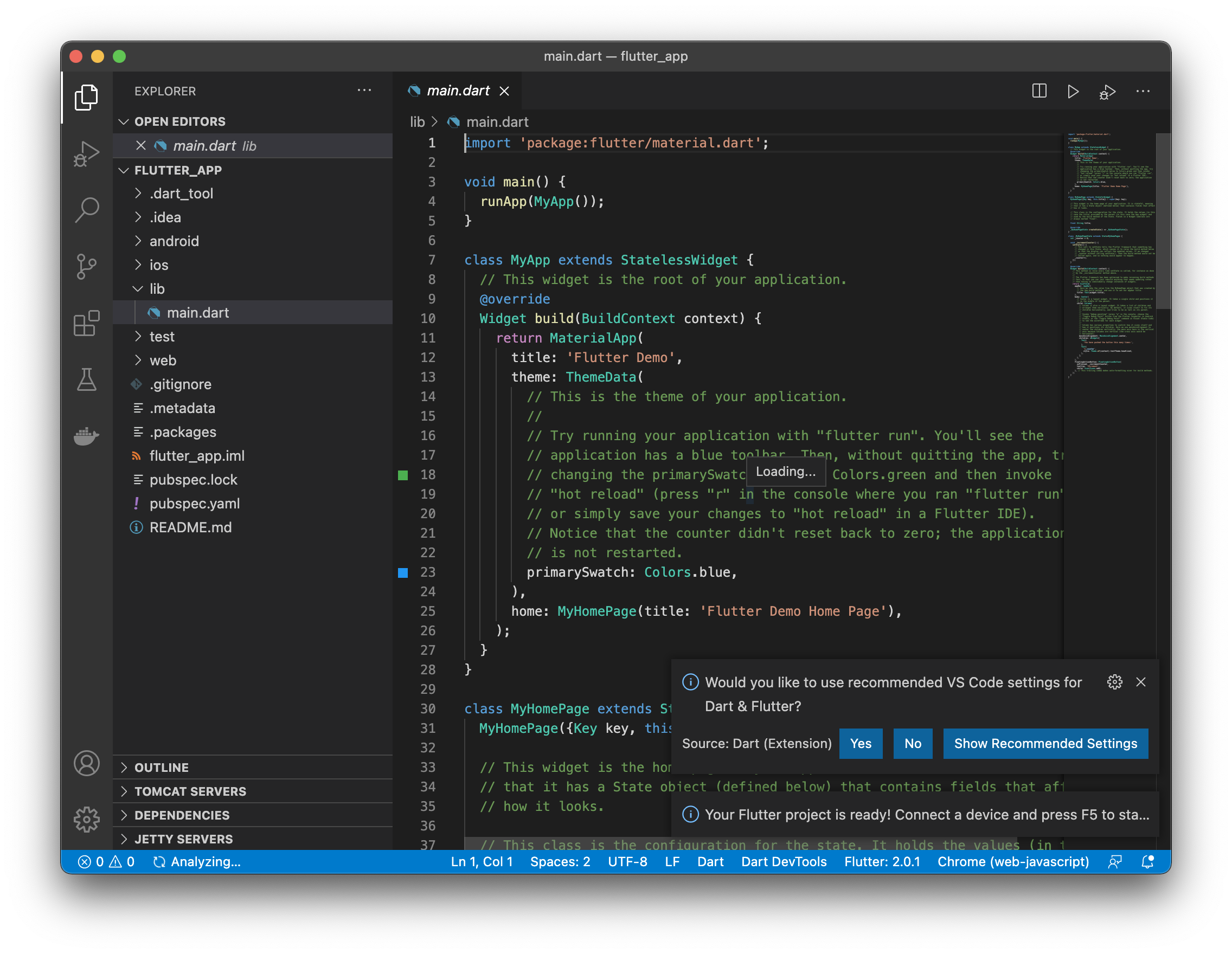Open the Docker view
This screenshot has width=1232, height=954.
[x=86, y=435]
